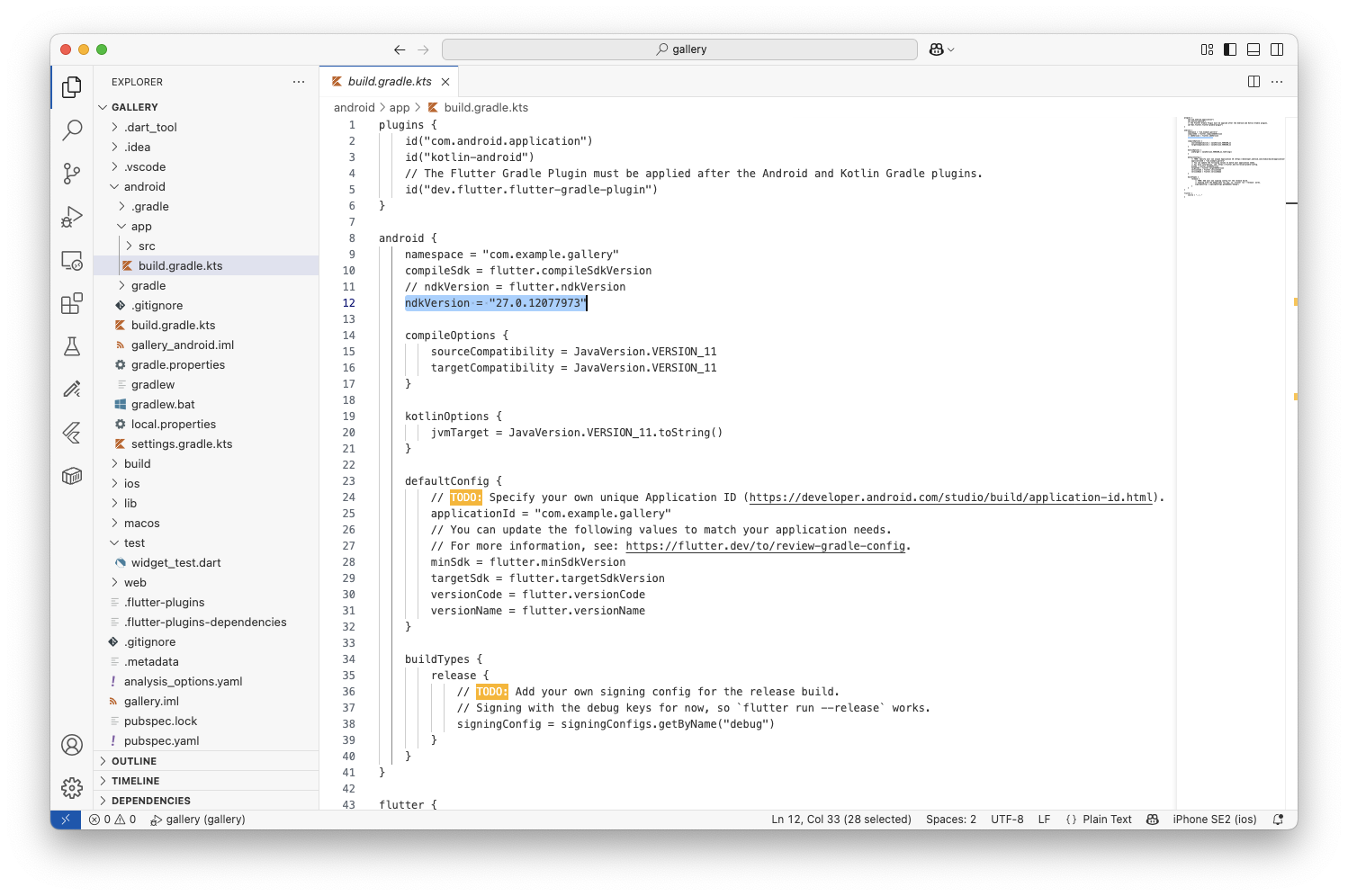Toggle the primary side bar

pyautogui.click(x=1230, y=49)
